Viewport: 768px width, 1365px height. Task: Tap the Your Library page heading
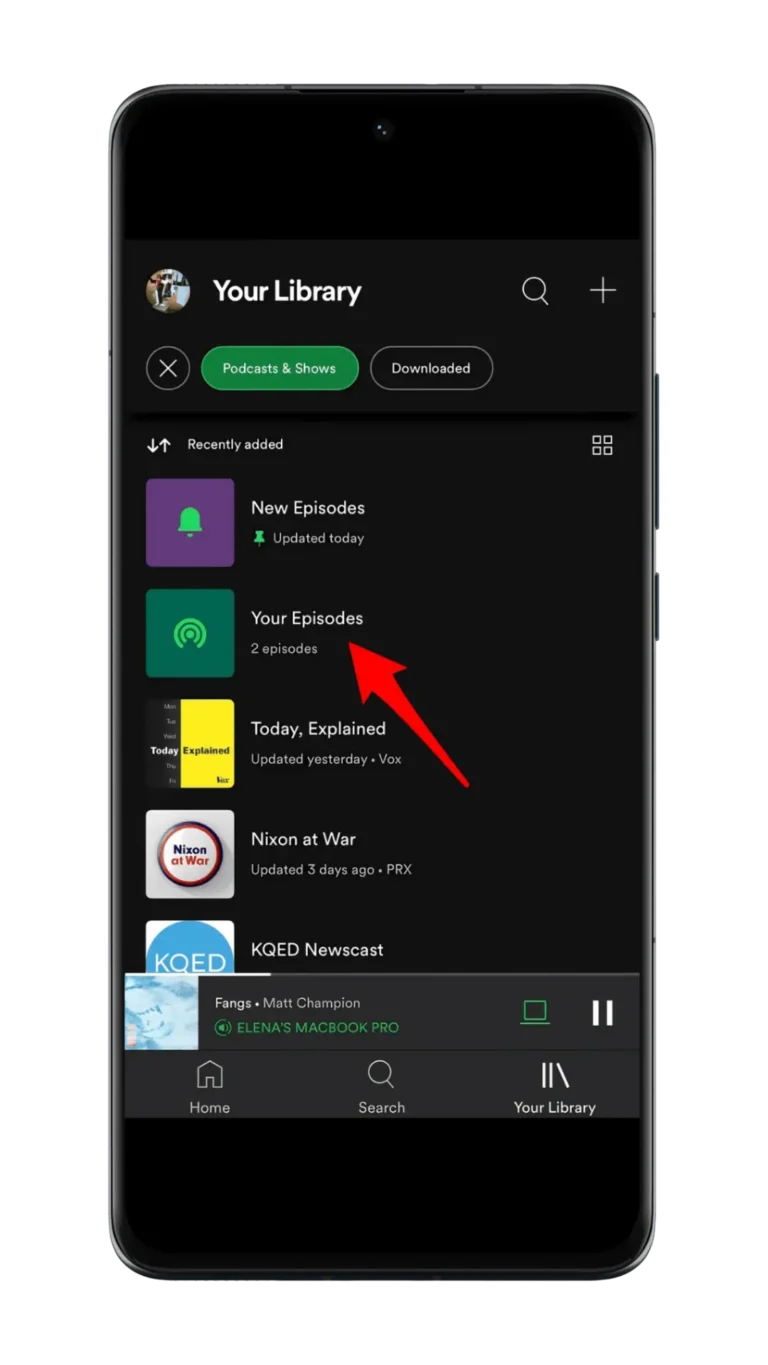coord(287,291)
